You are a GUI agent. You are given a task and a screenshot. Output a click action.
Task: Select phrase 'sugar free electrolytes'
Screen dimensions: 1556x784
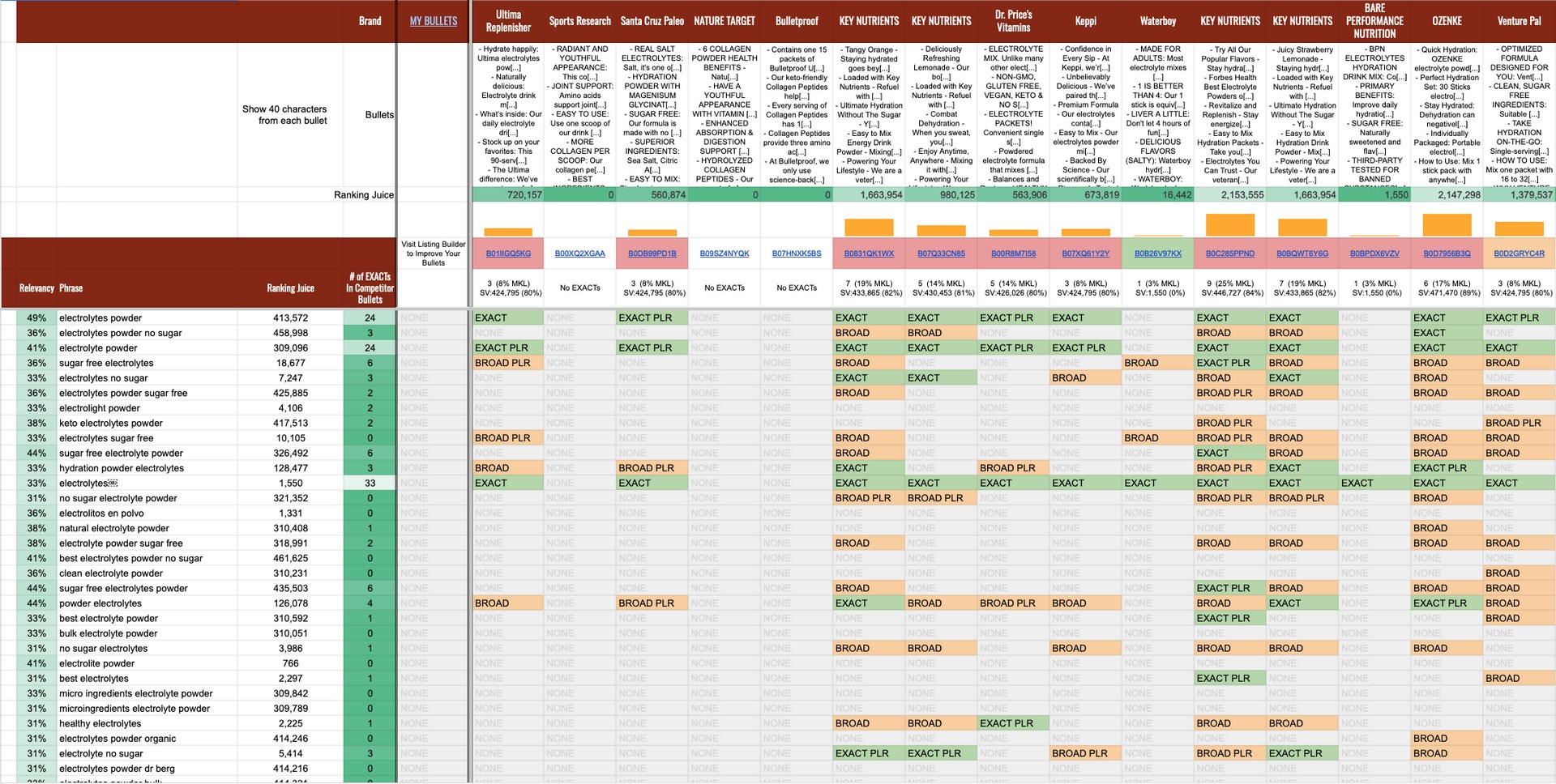tap(106, 363)
